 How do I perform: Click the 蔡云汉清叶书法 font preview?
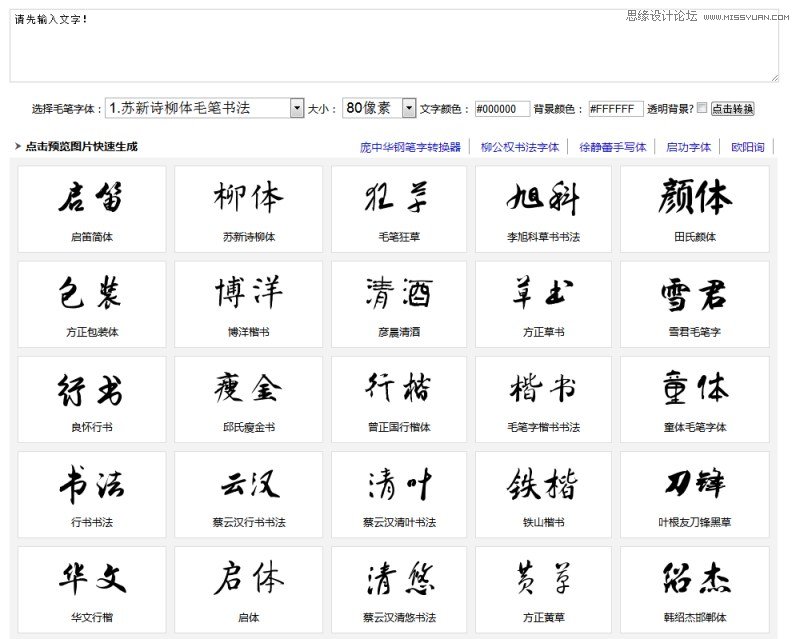[x=399, y=495]
